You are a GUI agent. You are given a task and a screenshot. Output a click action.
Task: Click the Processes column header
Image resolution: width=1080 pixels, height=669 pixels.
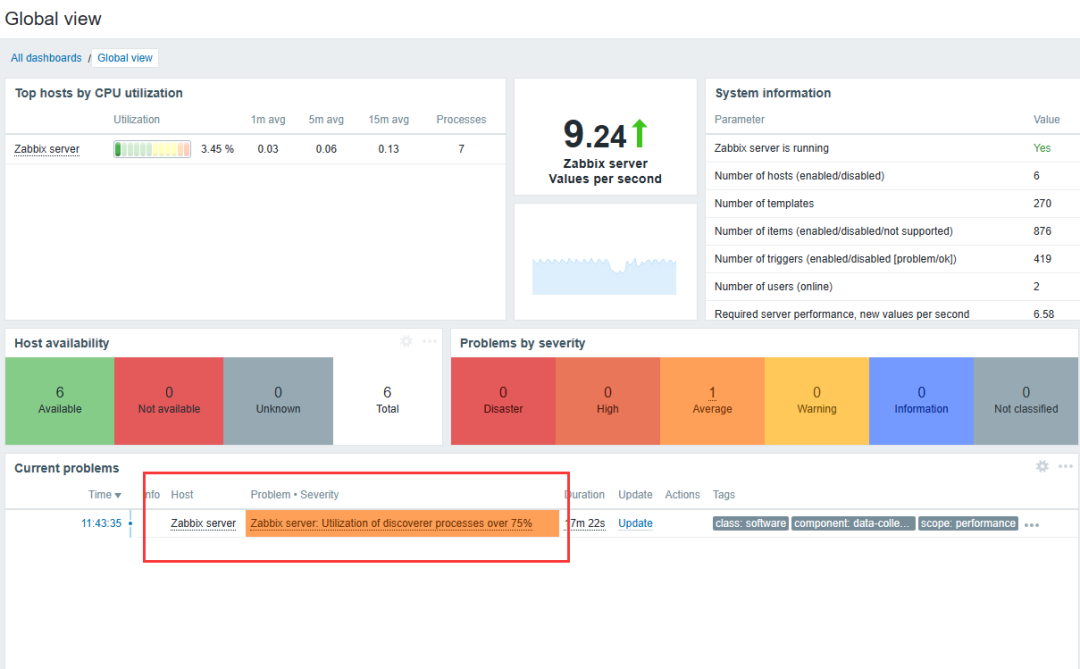pyautogui.click(x=461, y=119)
